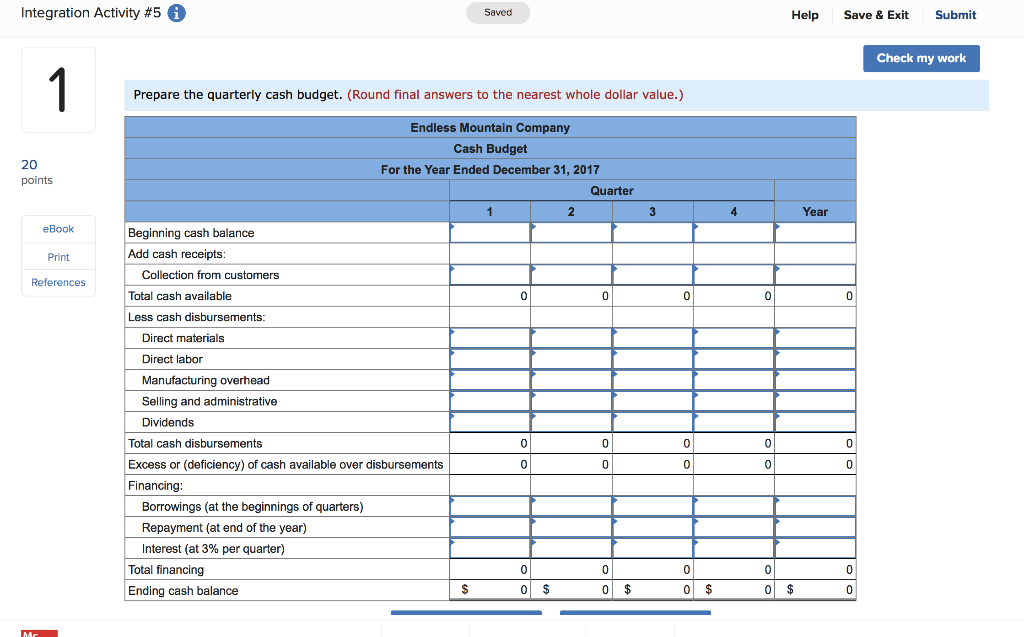Select Direct materials Quarter 3 input

click(x=652, y=338)
